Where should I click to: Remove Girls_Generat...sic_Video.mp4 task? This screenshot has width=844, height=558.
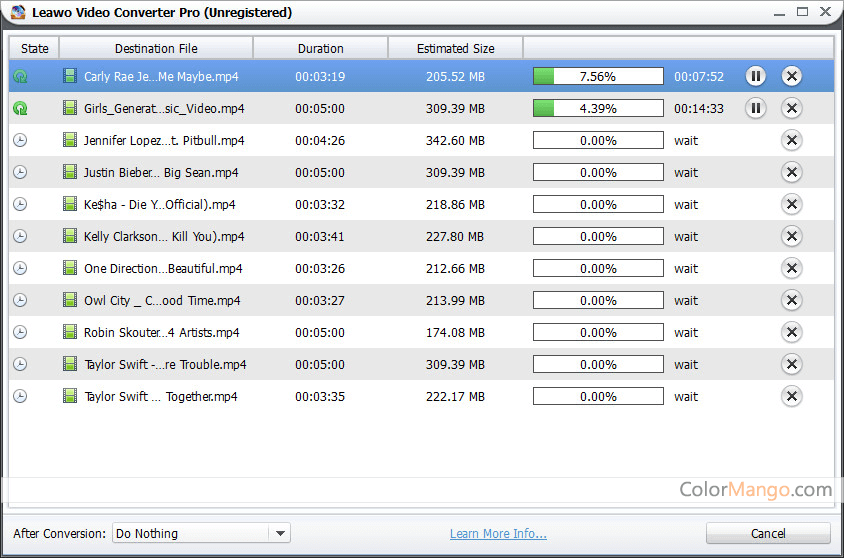791,109
